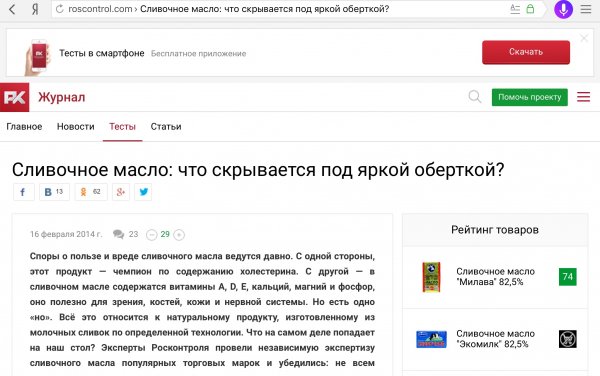The image size is (600, 376).
Task: Share the article on Odnoklassniki
Action: pyautogui.click(x=91, y=192)
